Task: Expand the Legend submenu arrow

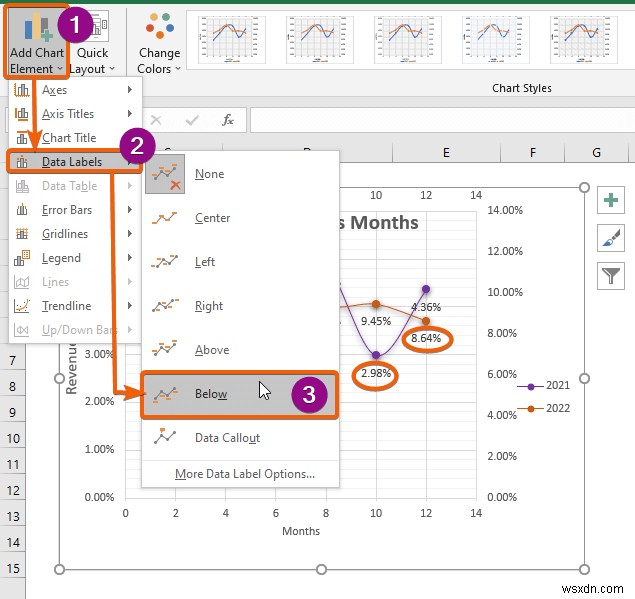Action: (x=130, y=258)
